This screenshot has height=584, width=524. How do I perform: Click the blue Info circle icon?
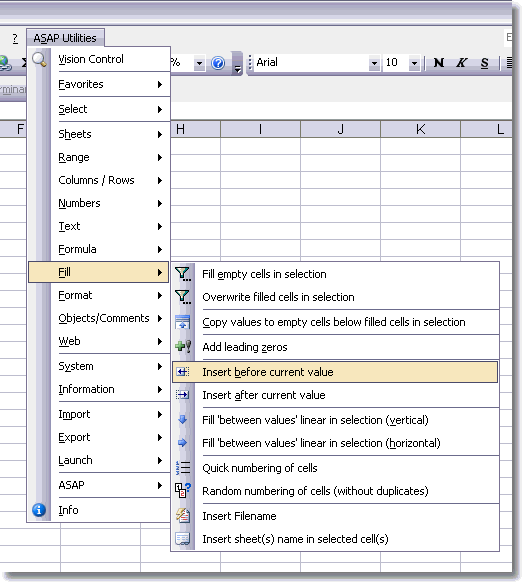point(39,510)
